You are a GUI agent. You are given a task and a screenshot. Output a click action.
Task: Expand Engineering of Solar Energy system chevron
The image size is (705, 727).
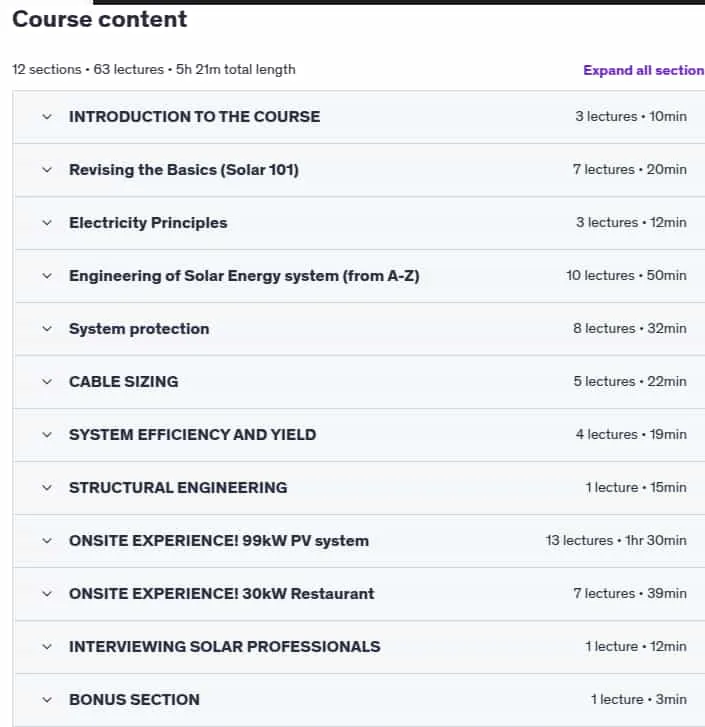[47, 276]
